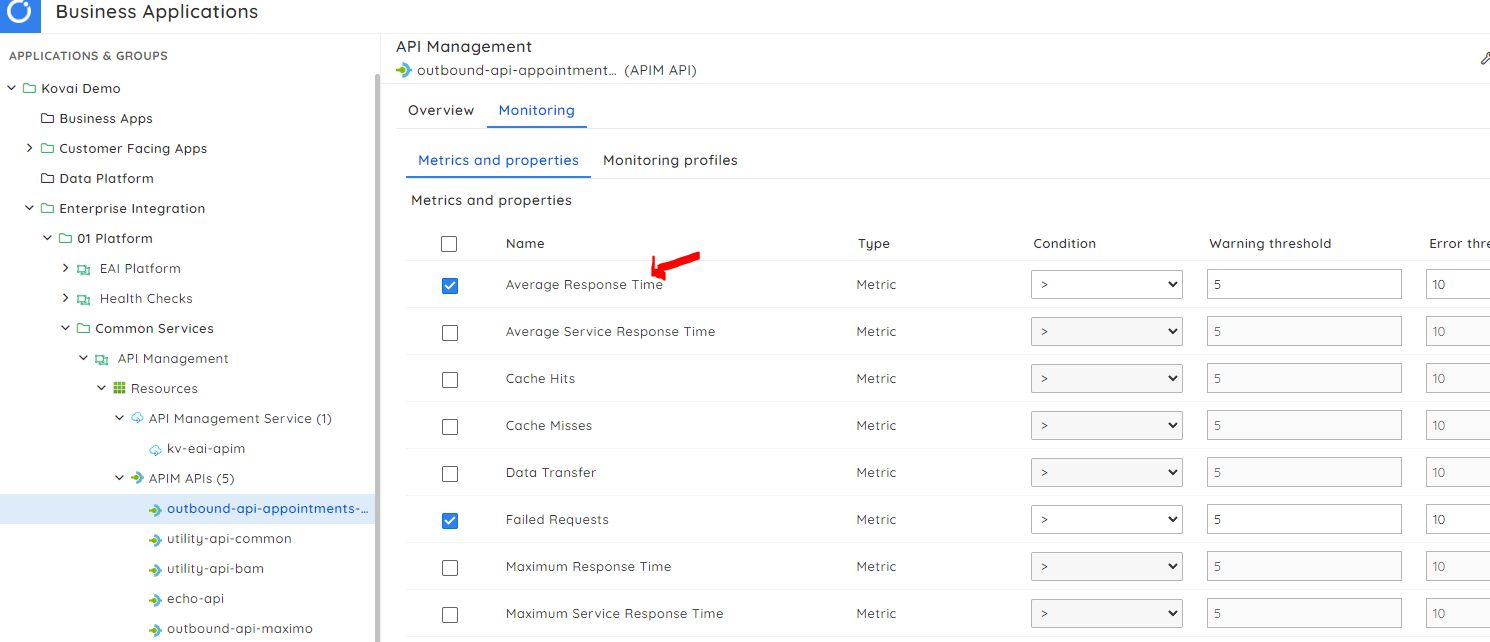This screenshot has height=642, width=1490.
Task: Click the sidebar vertical scrollbar
Action: click(377, 358)
